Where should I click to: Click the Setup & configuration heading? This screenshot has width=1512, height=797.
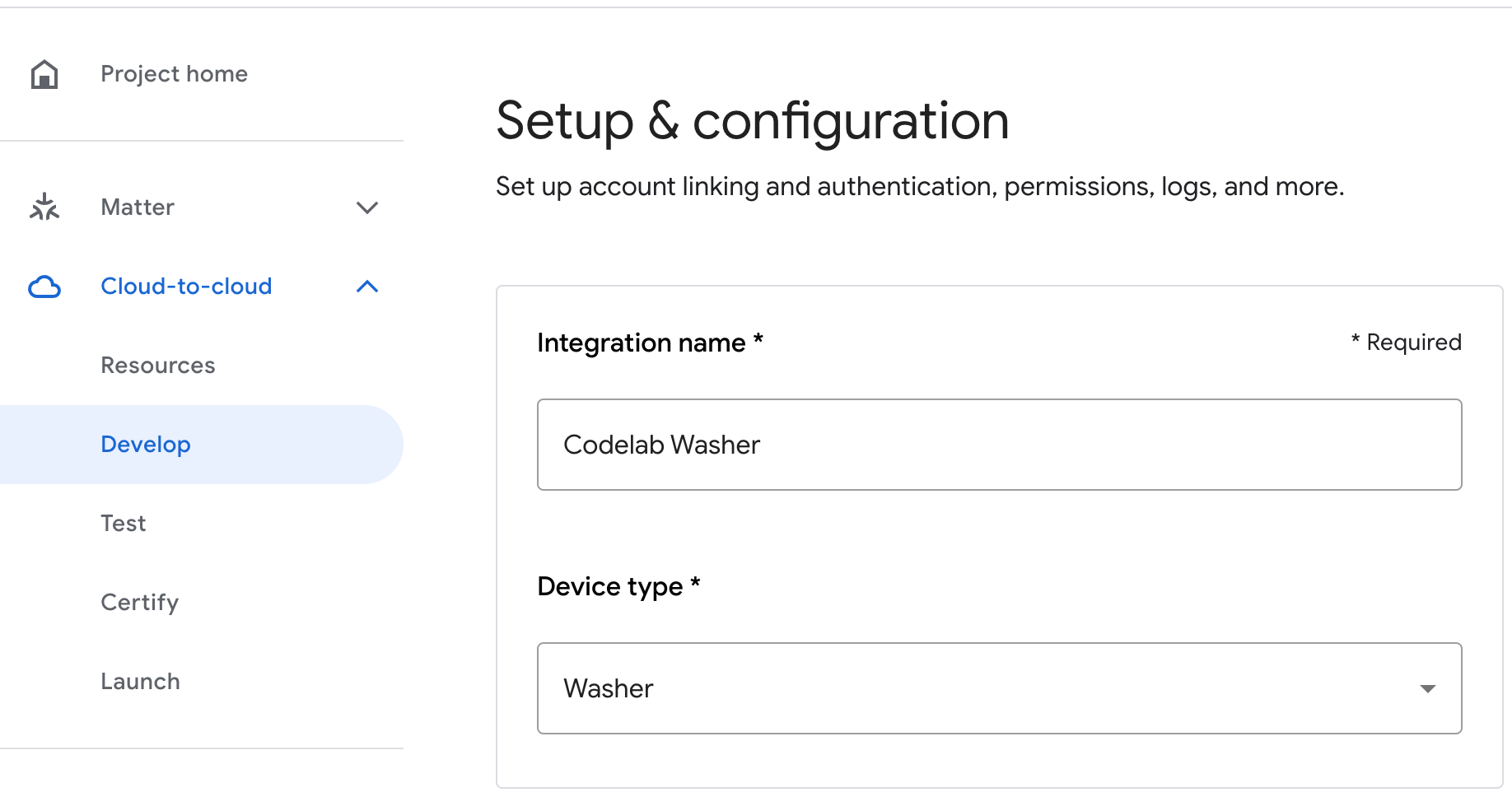[752, 121]
